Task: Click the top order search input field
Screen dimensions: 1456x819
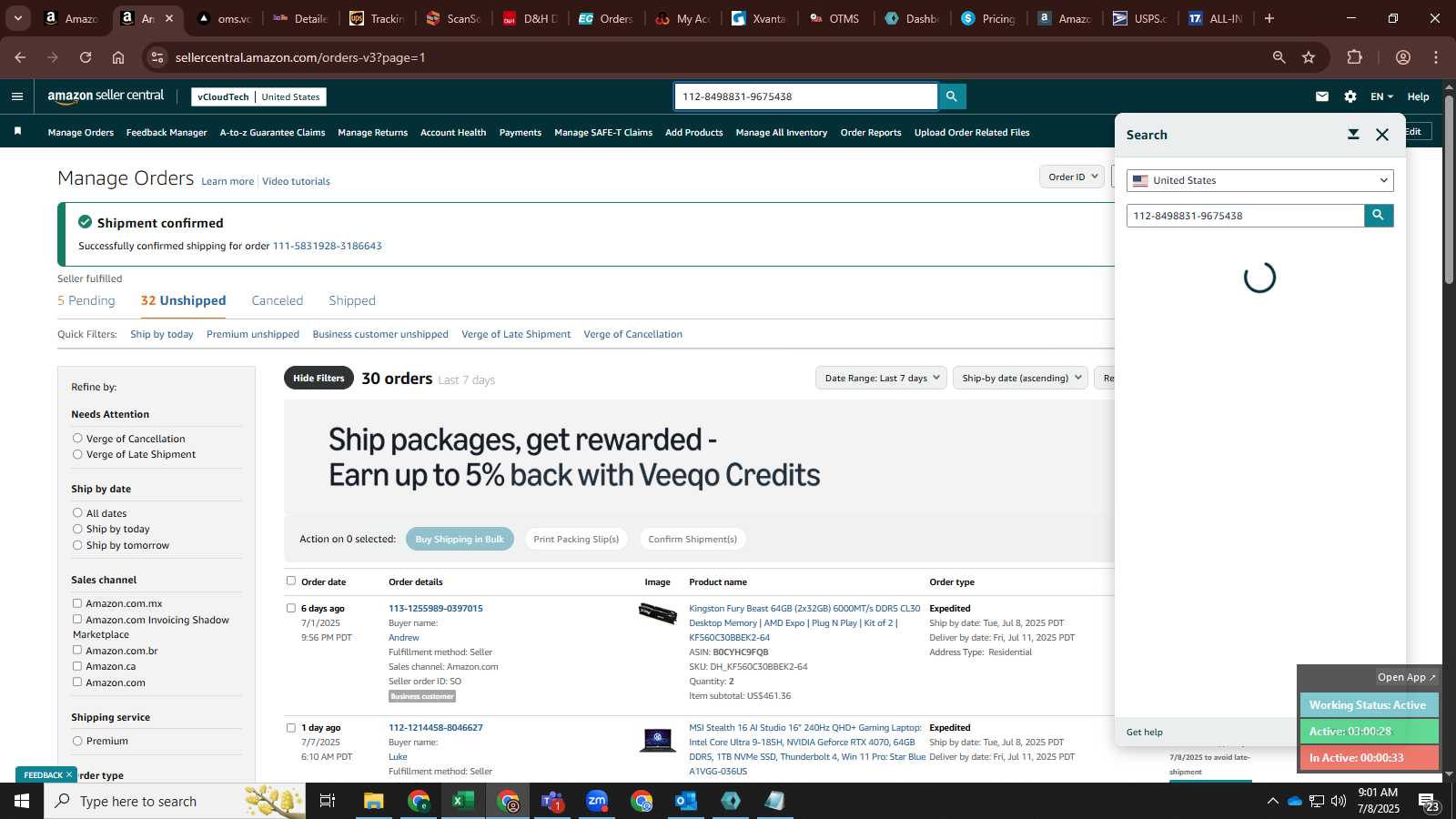Action: pos(806,96)
